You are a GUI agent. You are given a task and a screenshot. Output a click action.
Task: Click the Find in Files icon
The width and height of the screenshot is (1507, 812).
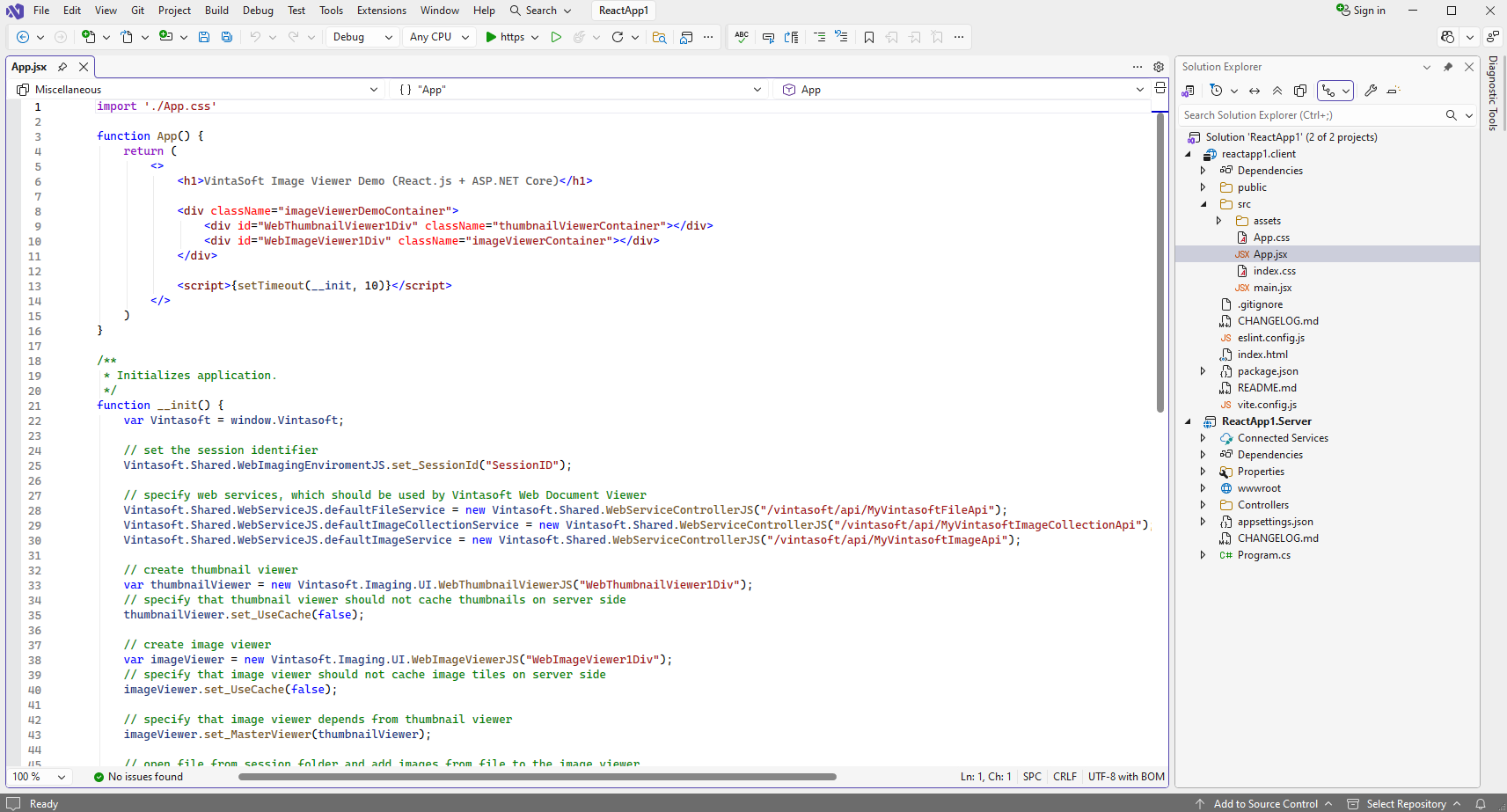[659, 37]
